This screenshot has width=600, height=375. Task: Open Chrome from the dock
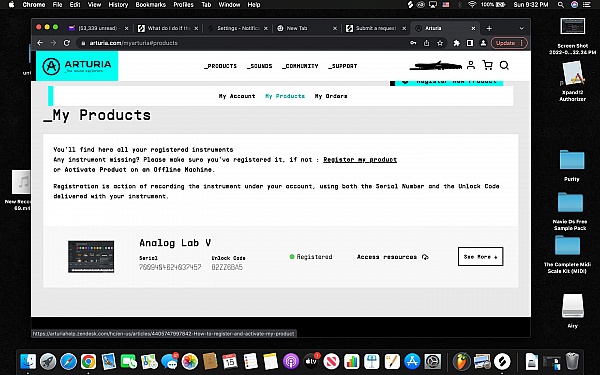tap(88, 361)
